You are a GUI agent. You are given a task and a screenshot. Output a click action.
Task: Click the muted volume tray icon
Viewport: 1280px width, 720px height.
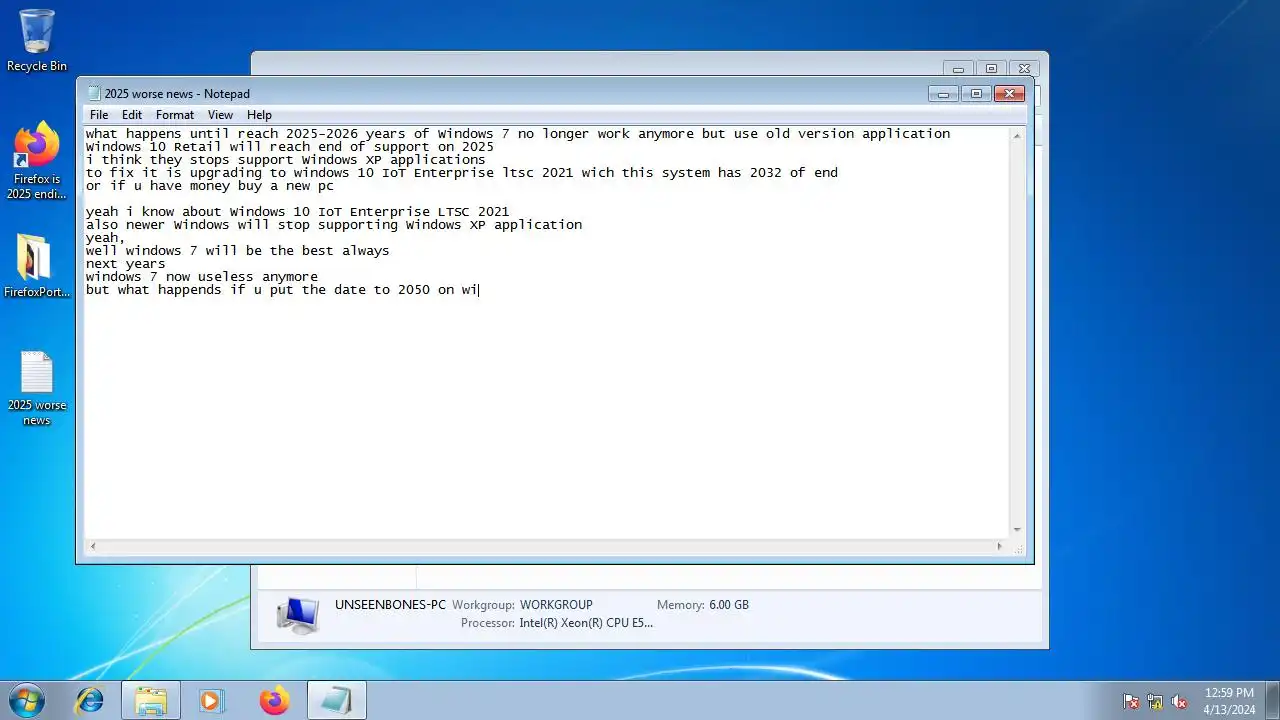(1179, 701)
